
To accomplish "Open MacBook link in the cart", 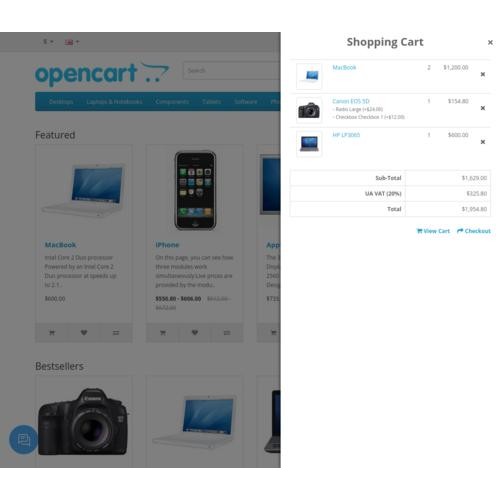I will tap(344, 68).
